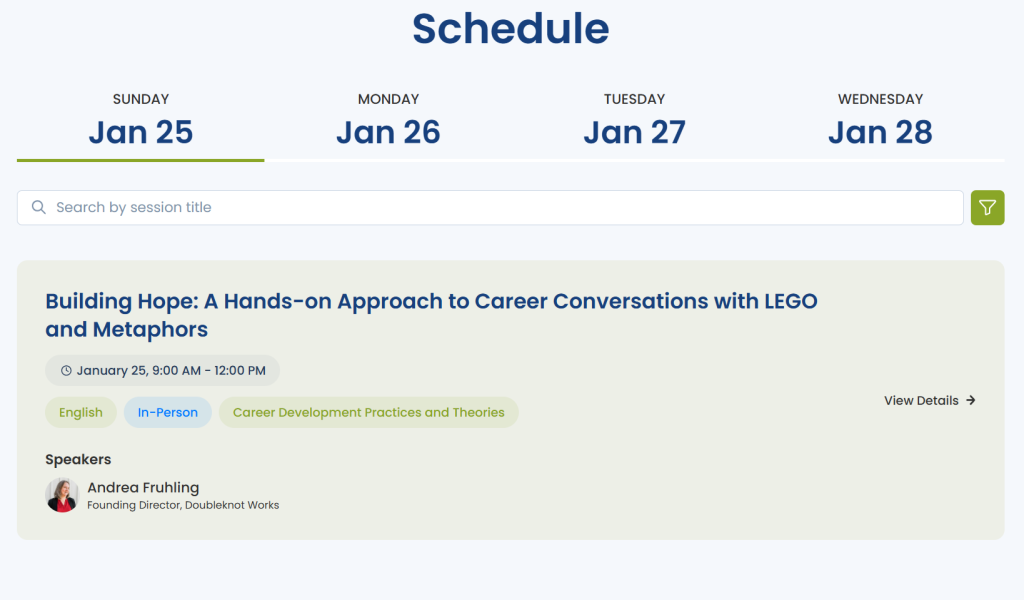The width and height of the screenshot is (1024, 600).
Task: Click the clock icon beside session time
Action: [66, 371]
